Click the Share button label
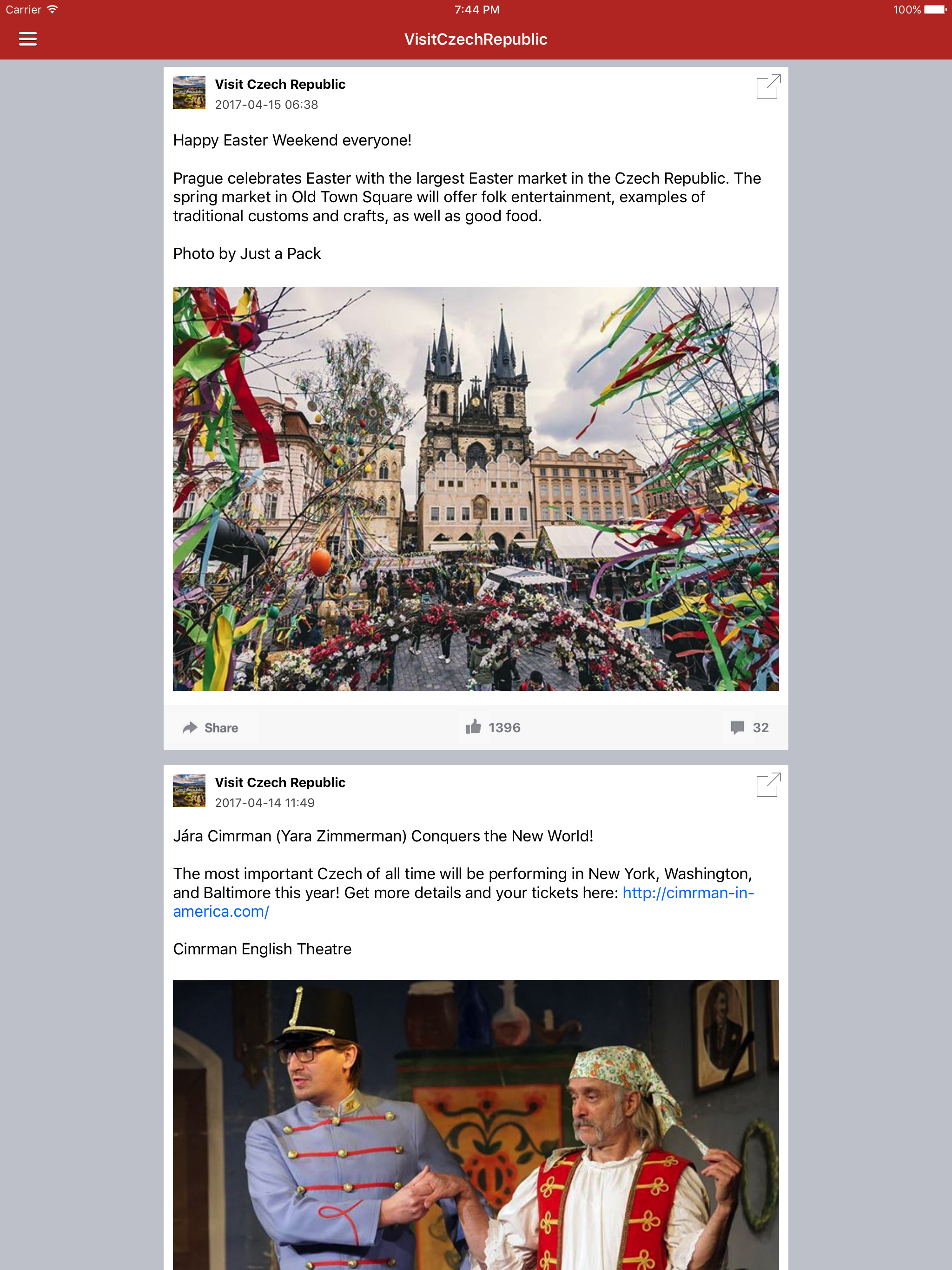This screenshot has width=952, height=1270. coord(221,728)
